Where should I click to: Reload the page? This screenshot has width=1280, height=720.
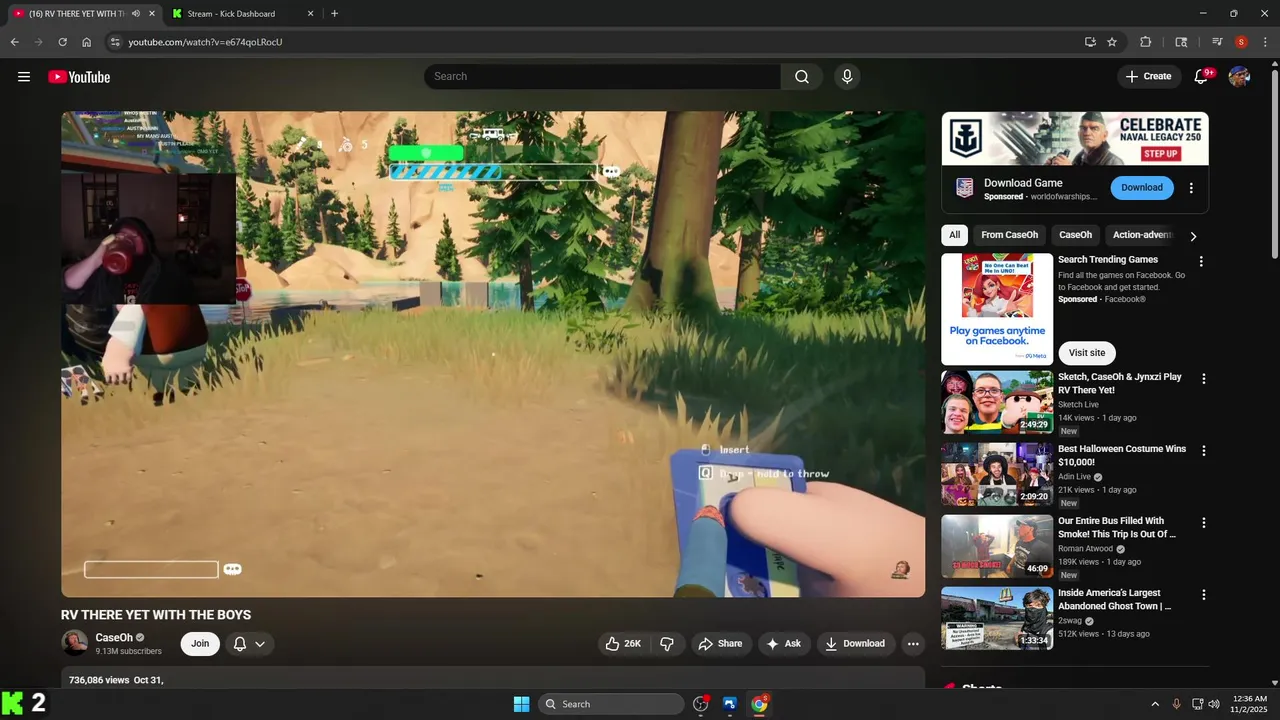[x=62, y=42]
